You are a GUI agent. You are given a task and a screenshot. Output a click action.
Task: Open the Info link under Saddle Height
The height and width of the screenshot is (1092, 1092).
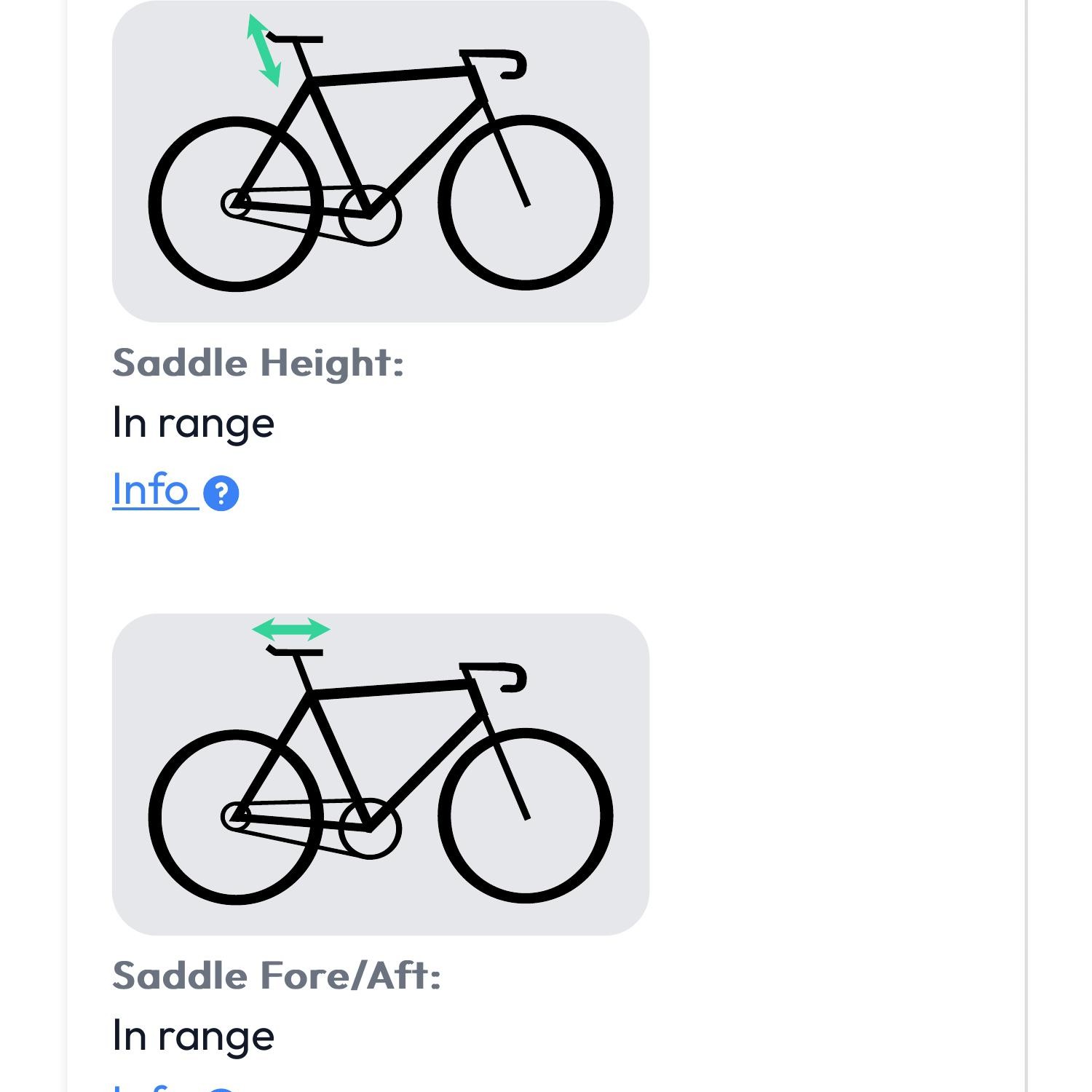[151, 490]
